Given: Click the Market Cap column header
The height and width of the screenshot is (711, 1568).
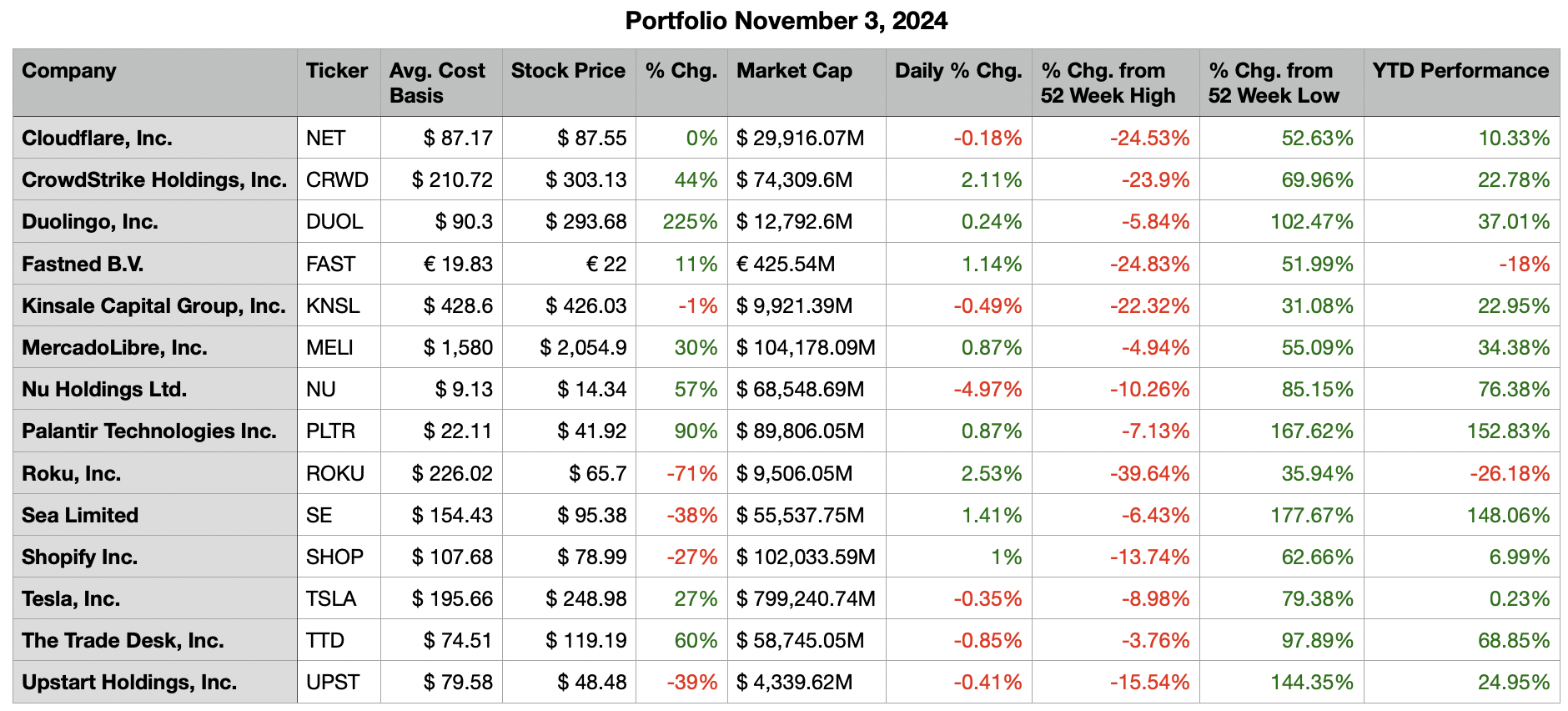Looking at the screenshot, I should 794,71.
